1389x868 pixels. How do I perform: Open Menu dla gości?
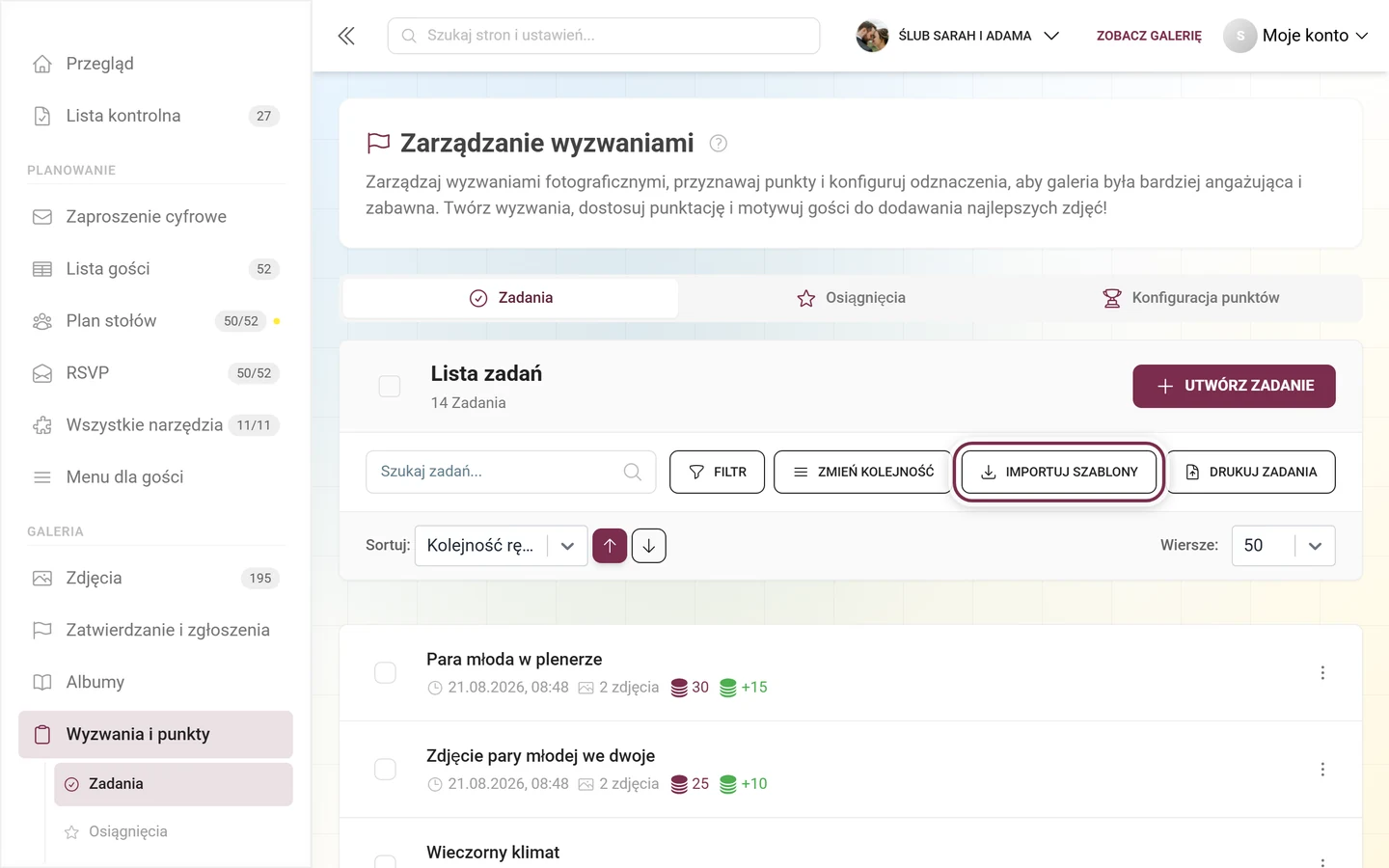click(x=155, y=477)
